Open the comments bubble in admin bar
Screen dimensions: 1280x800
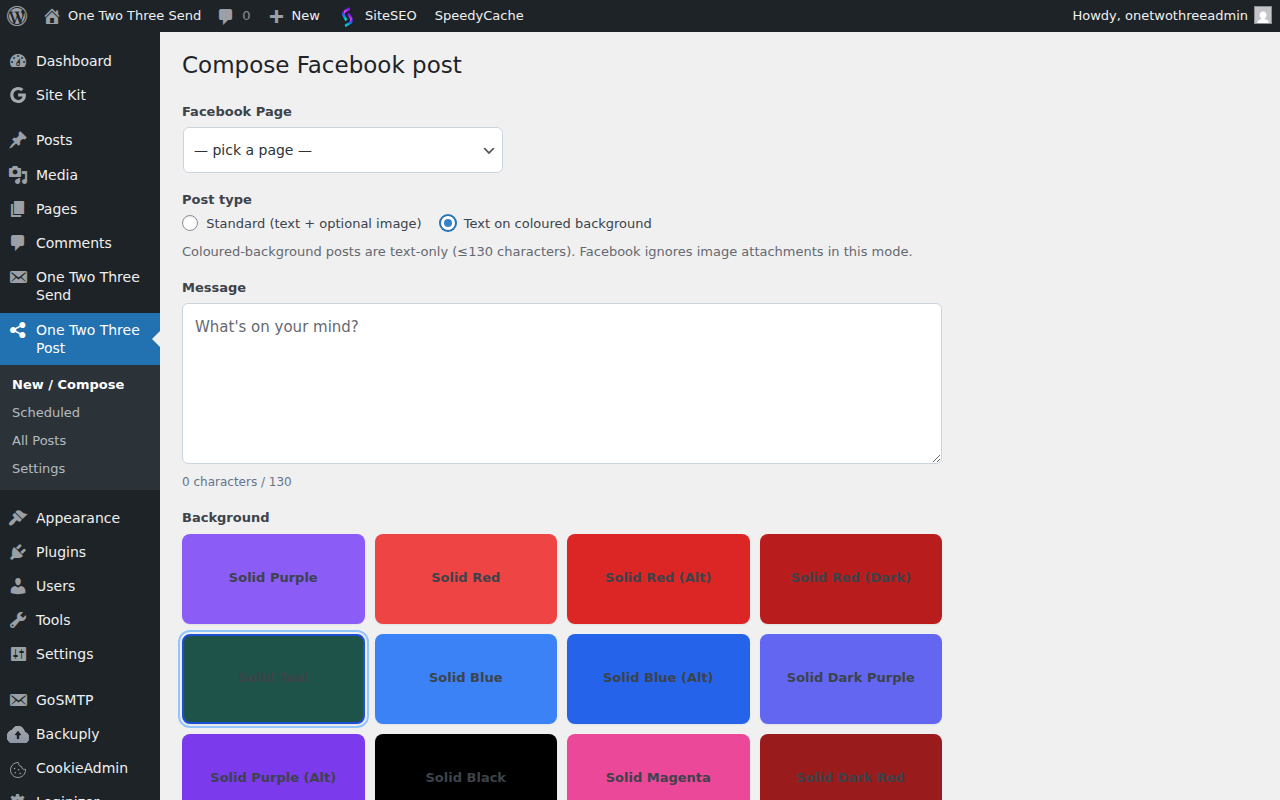click(x=226, y=16)
